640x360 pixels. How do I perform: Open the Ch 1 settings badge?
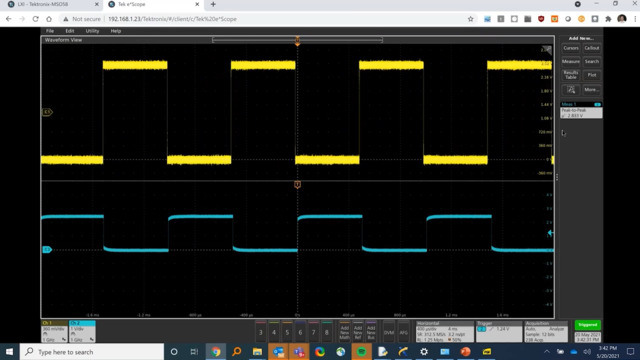coord(54,331)
